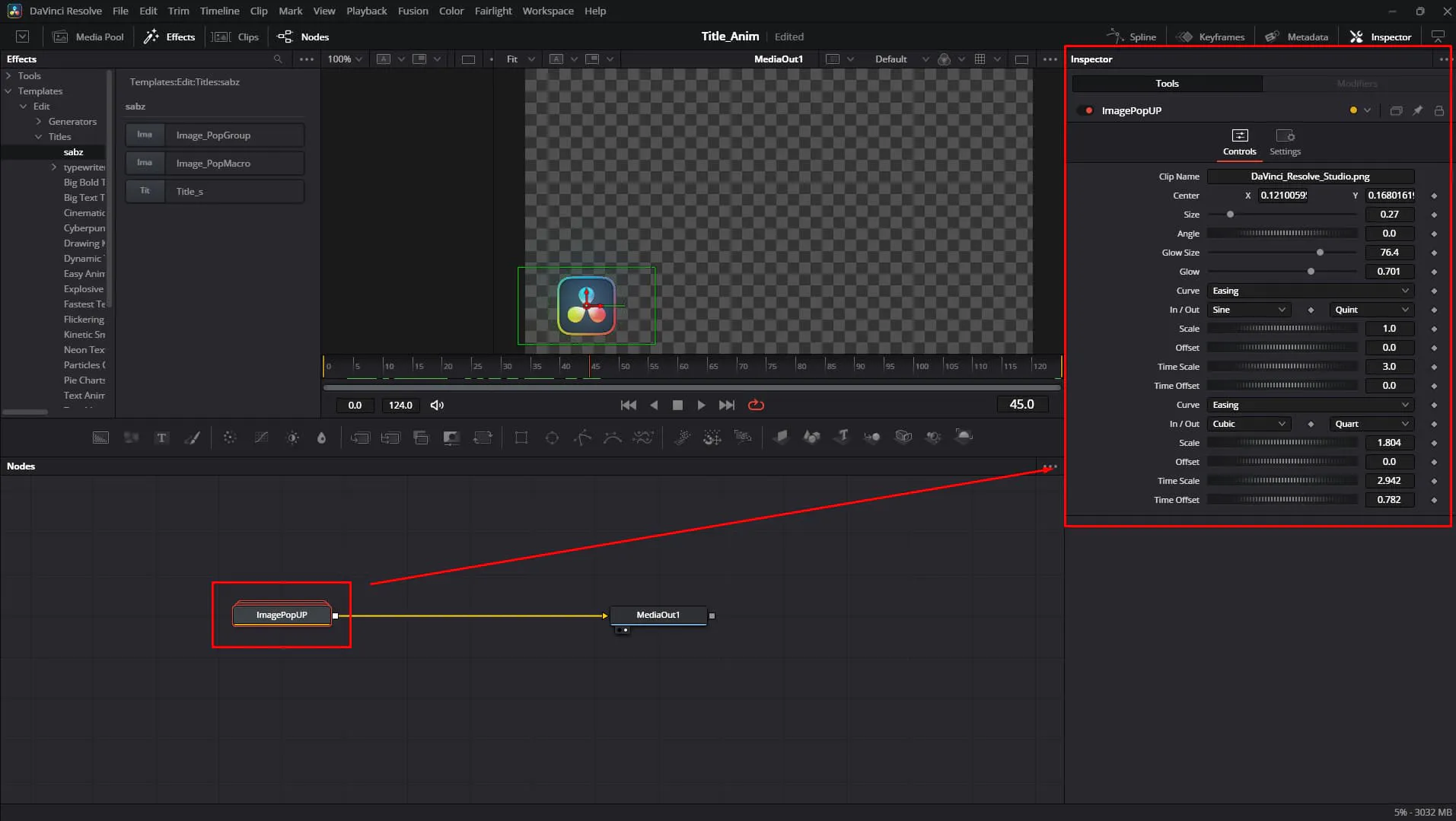
Task: Collapse the Templates tree item
Action: coord(8,91)
